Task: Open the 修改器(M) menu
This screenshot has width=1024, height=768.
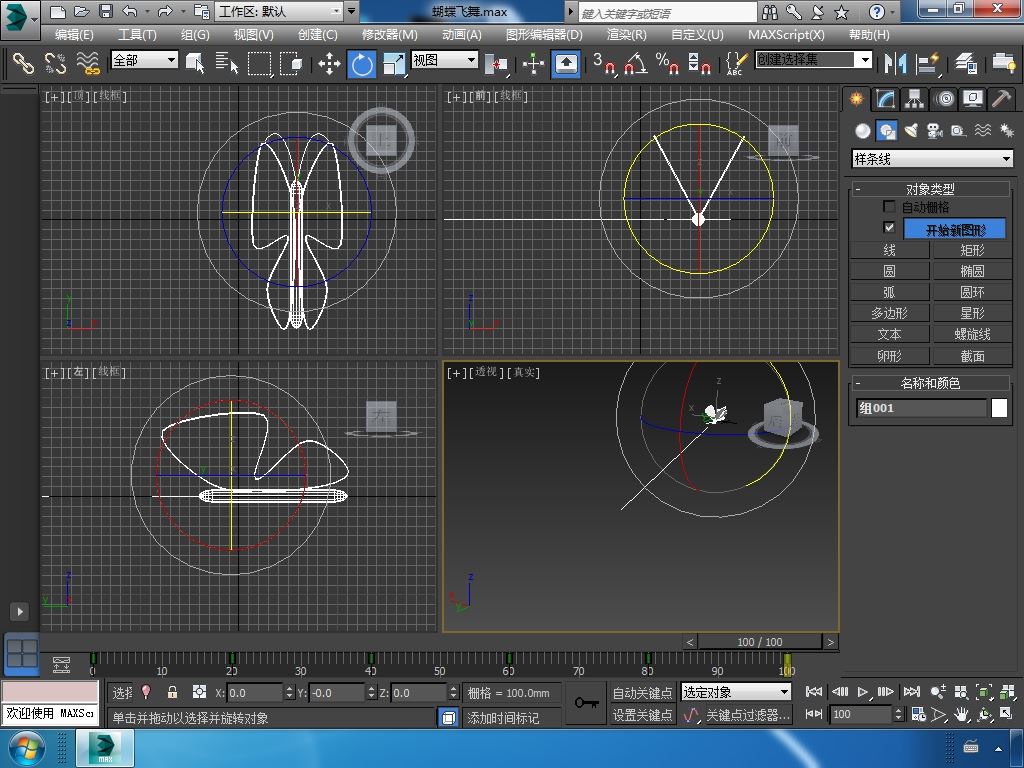Action: 389,34
